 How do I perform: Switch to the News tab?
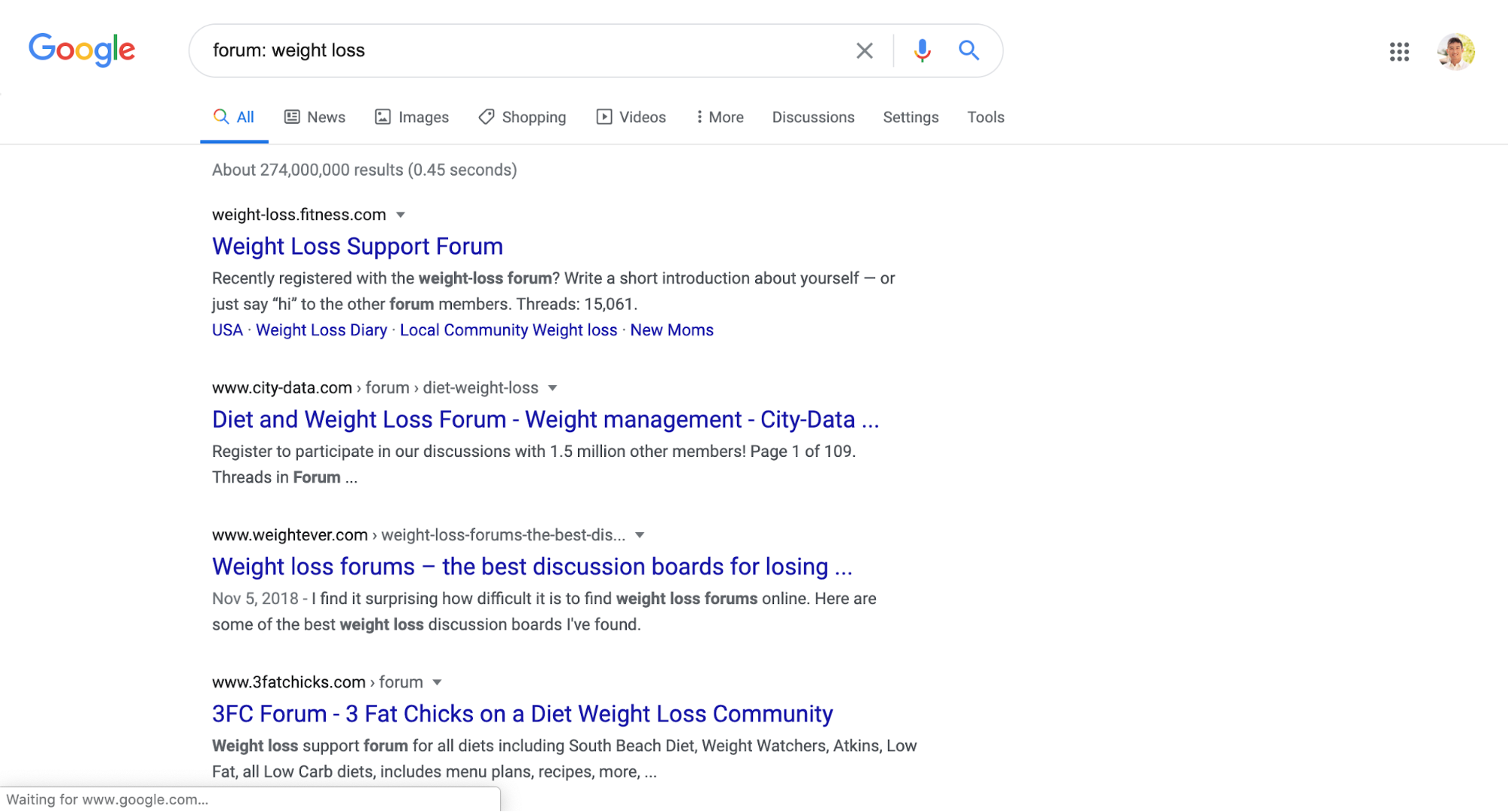click(315, 118)
